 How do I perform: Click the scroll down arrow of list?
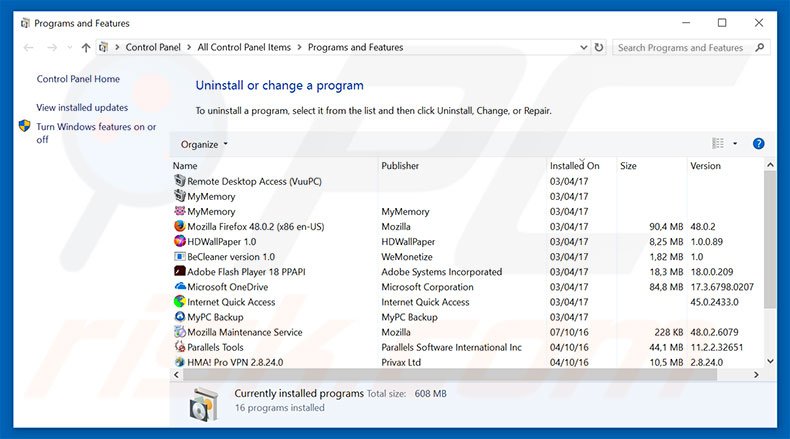770,361
